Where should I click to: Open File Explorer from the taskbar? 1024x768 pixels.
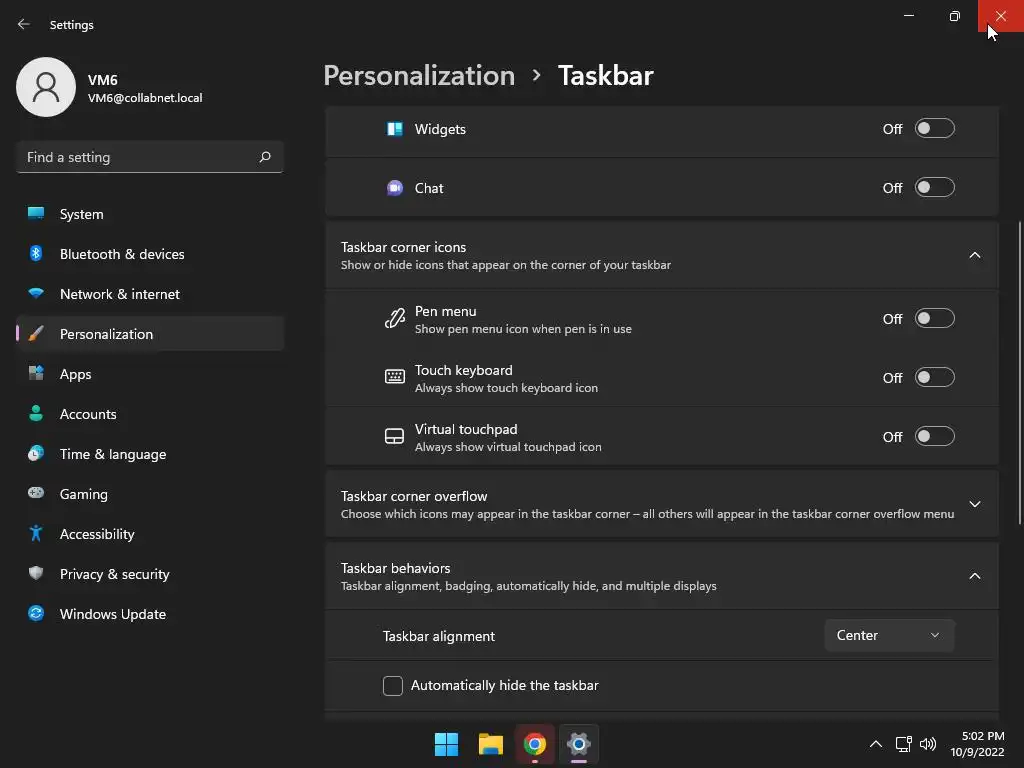click(490, 744)
